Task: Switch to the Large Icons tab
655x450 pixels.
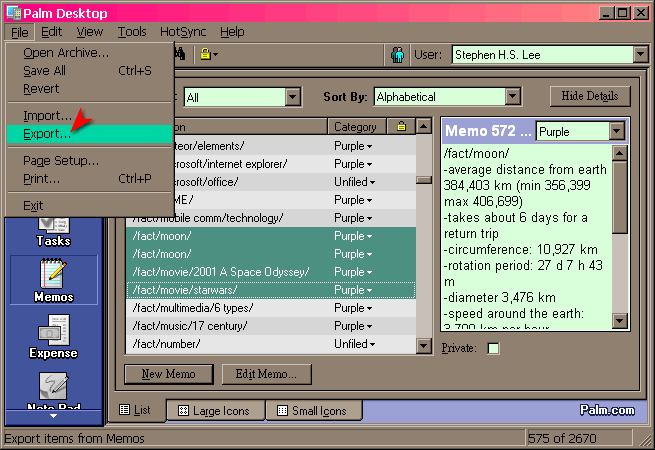Action: (x=216, y=411)
